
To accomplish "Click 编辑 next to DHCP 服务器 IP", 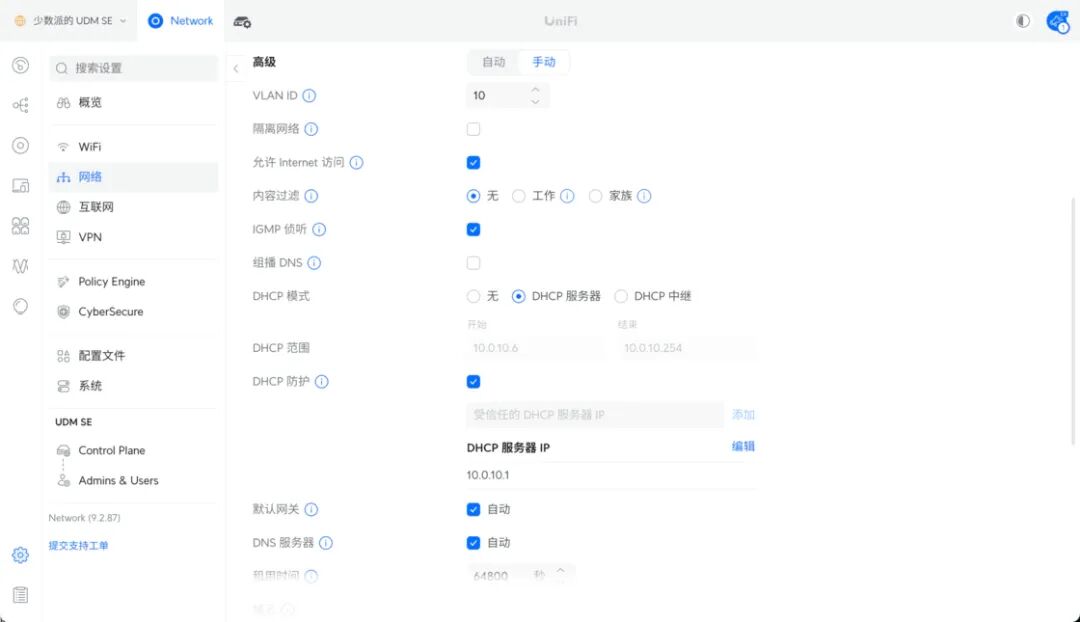I will (743, 446).
